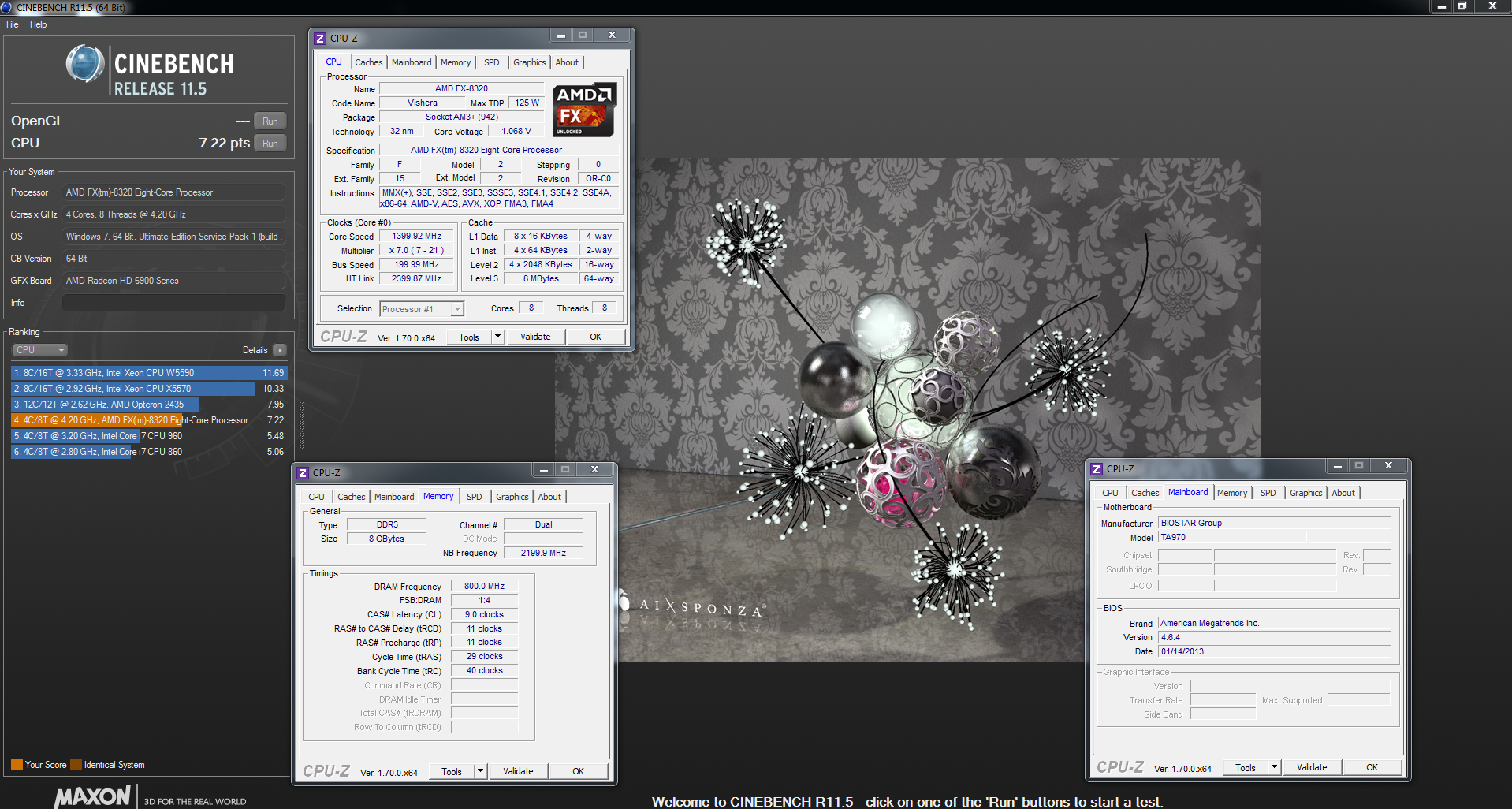Switch to Caches tab in top CPU-Z window
Image resolution: width=1512 pixels, height=809 pixels.
pyautogui.click(x=368, y=62)
